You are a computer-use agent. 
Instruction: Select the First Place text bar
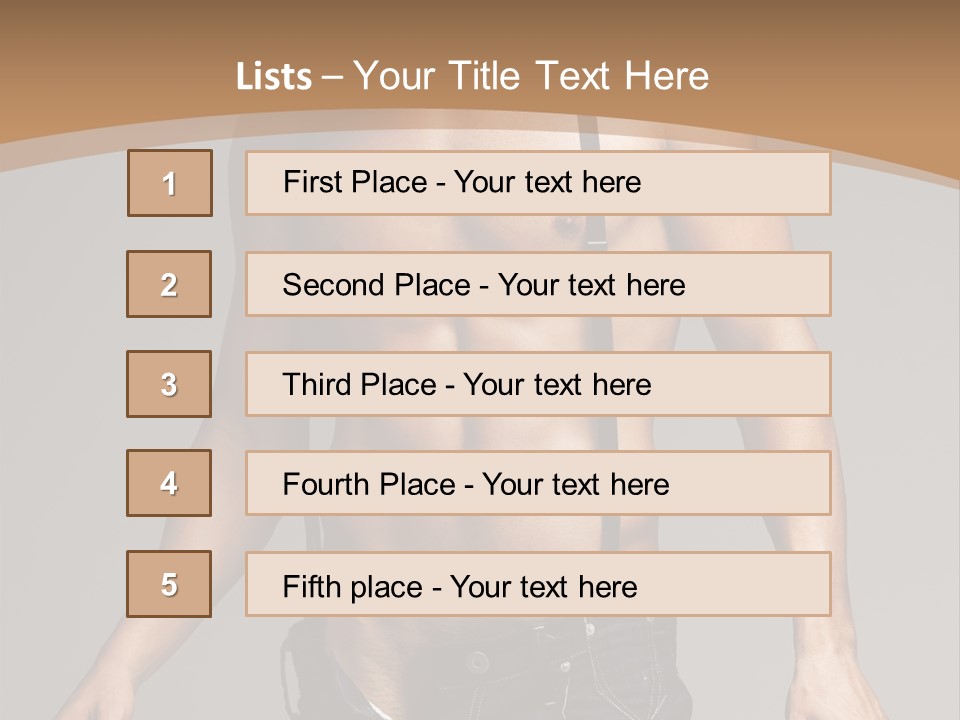538,183
